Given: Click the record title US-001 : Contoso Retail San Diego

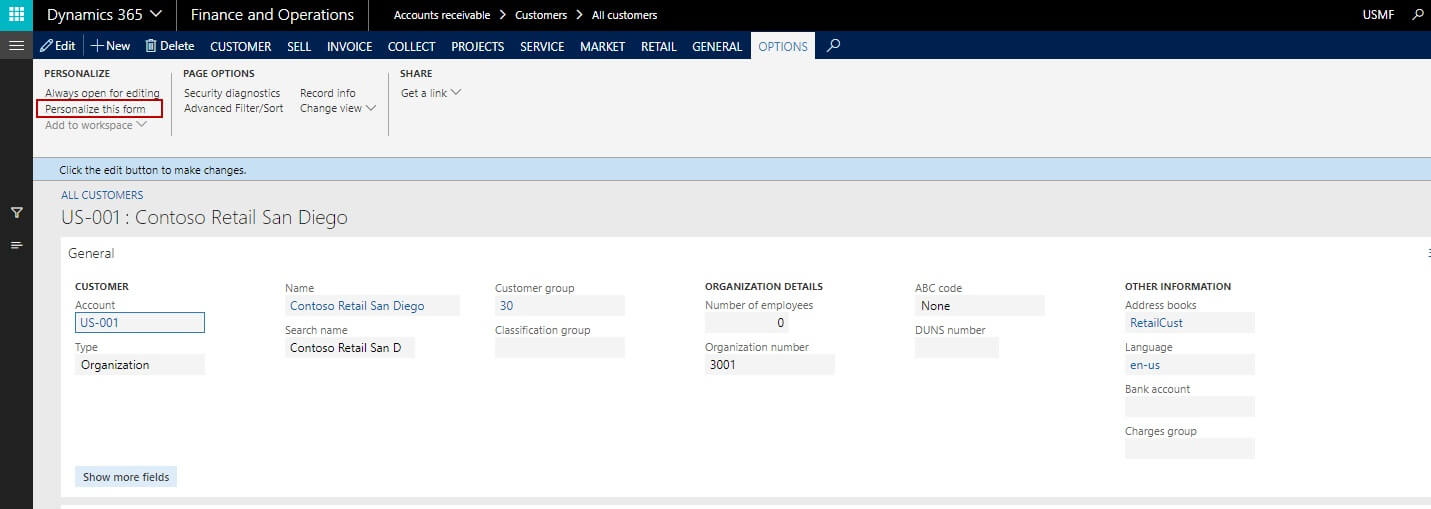Looking at the screenshot, I should 204,217.
